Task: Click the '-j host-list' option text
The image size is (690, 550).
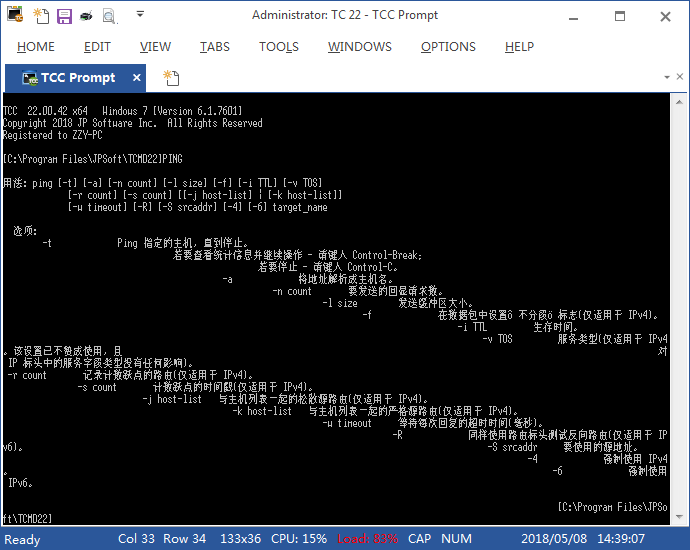Action: [x=172, y=400]
